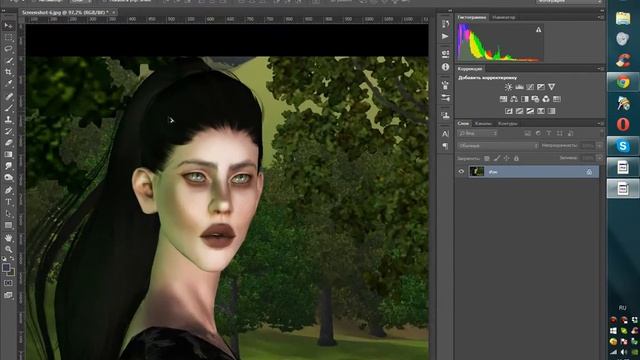Select the Pen tool

[x=8, y=190]
